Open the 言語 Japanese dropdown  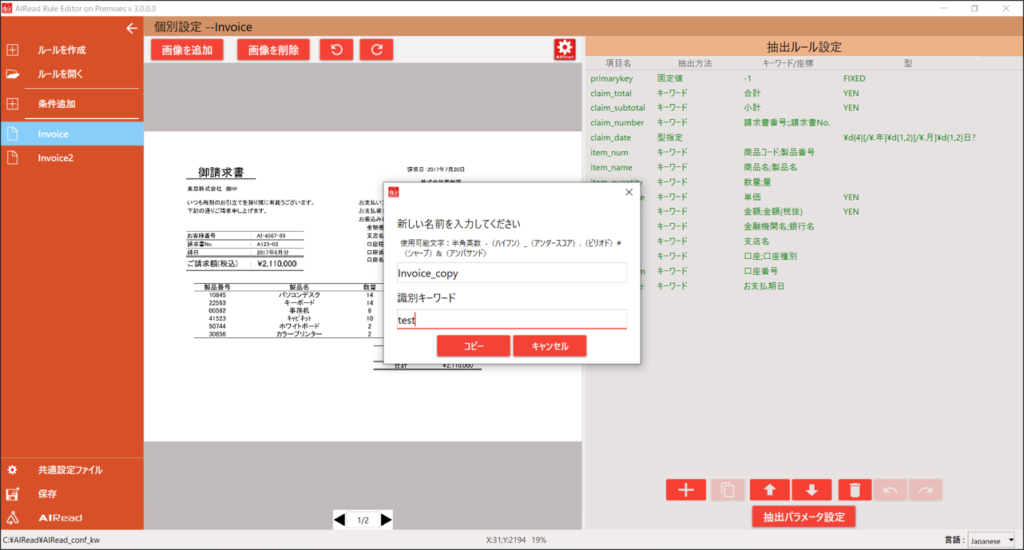(991, 540)
